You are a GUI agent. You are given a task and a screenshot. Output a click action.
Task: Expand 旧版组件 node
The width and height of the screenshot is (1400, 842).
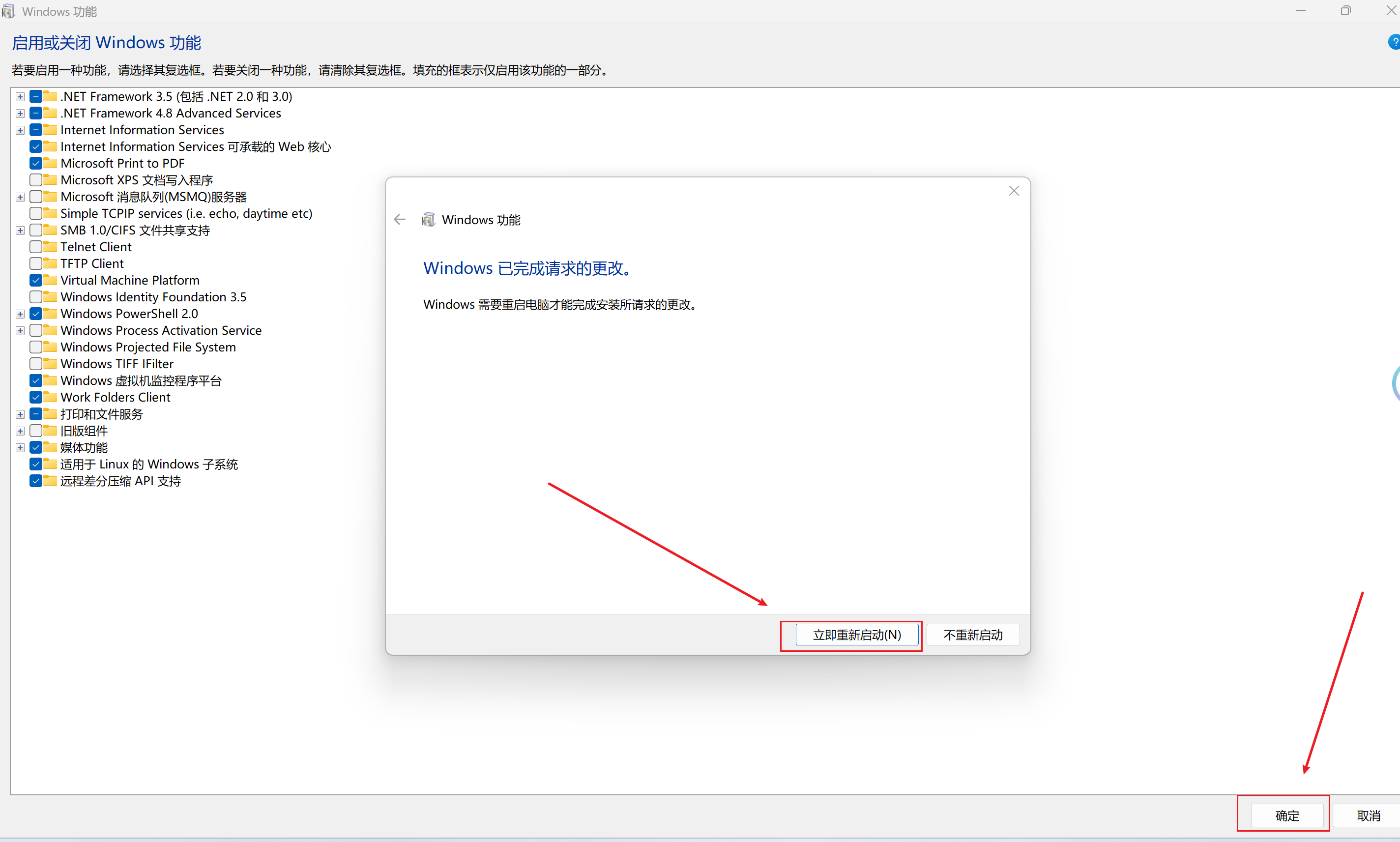pos(20,431)
